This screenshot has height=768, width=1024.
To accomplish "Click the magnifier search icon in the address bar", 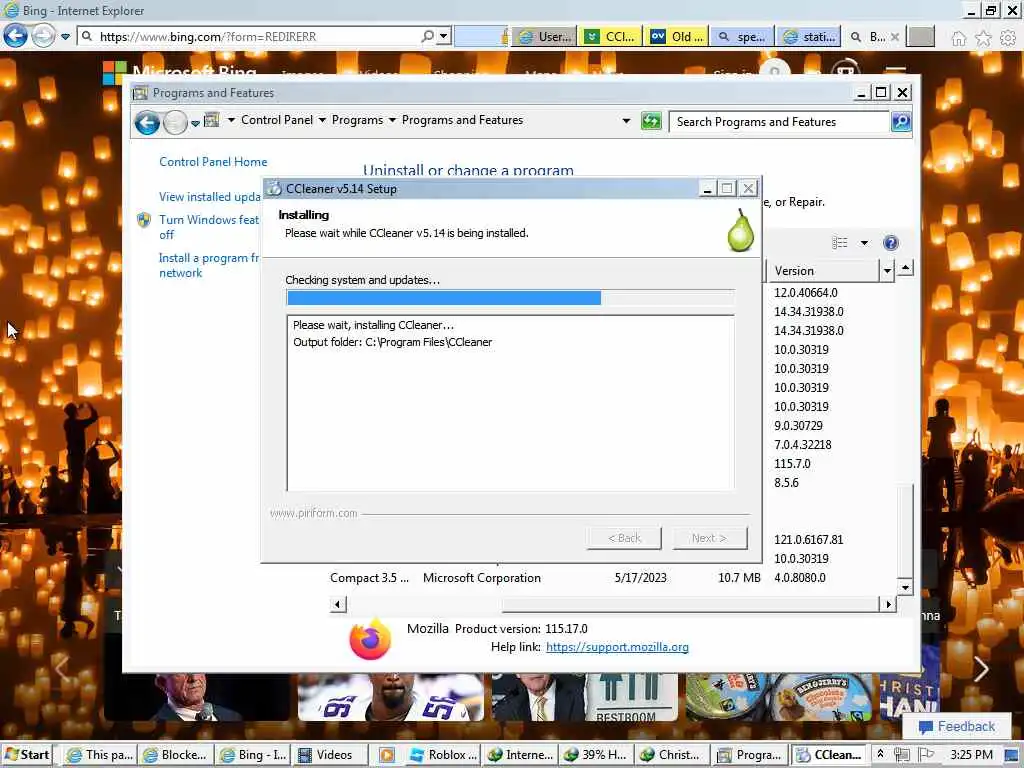I will click(x=427, y=37).
